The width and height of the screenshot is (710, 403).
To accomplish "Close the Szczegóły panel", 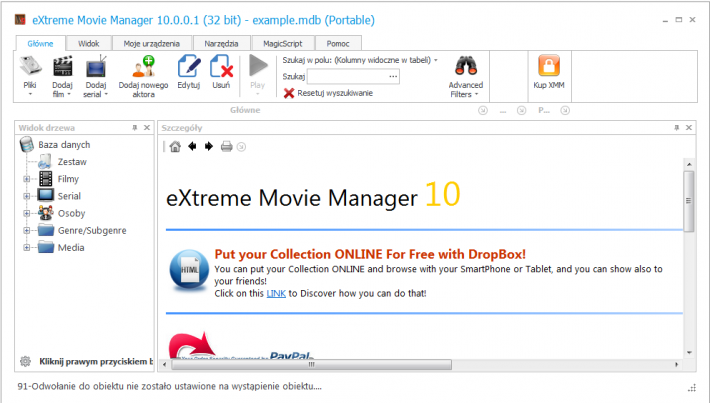I will 689,128.
